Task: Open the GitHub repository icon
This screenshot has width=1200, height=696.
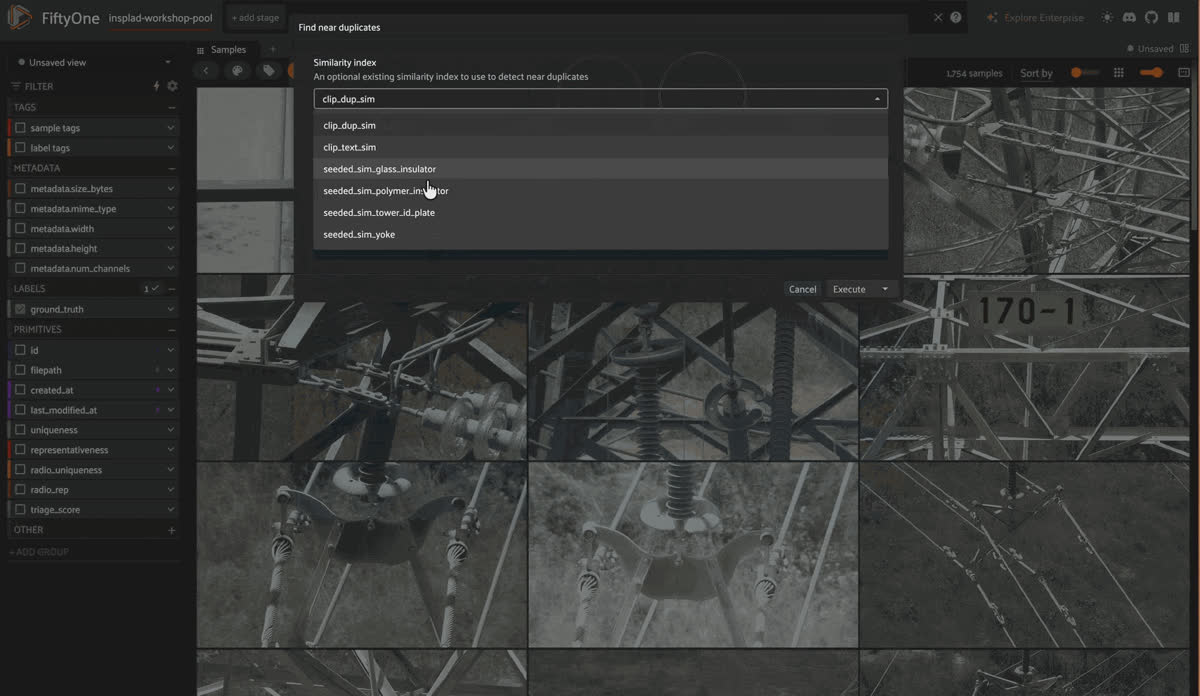Action: (1150, 17)
